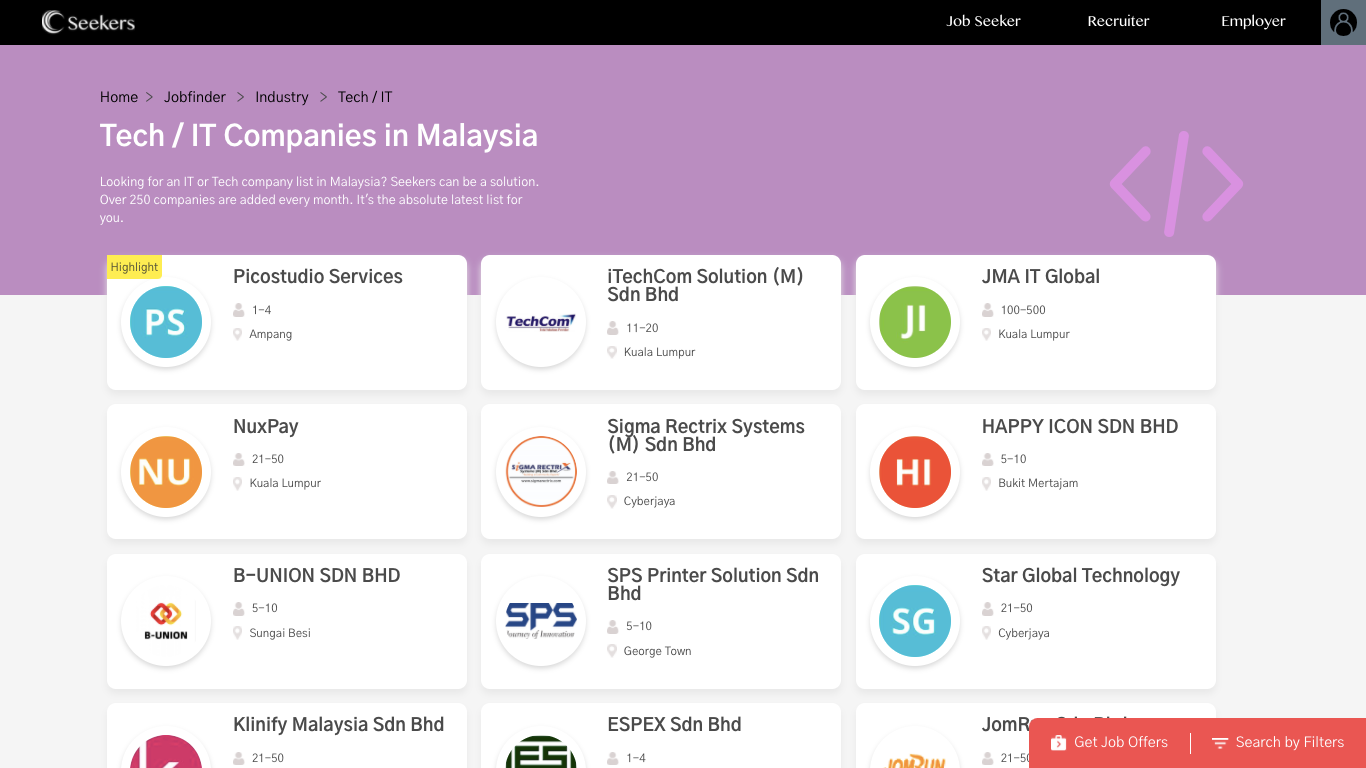Click Cyberjaya under Sigma Rectrix Systems
This screenshot has width=1366, height=768.
[x=649, y=501]
